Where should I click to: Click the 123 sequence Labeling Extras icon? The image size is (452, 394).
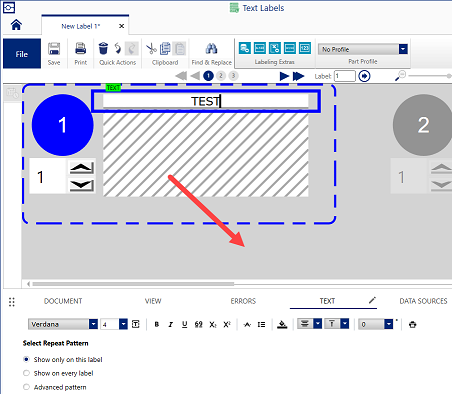[305, 48]
